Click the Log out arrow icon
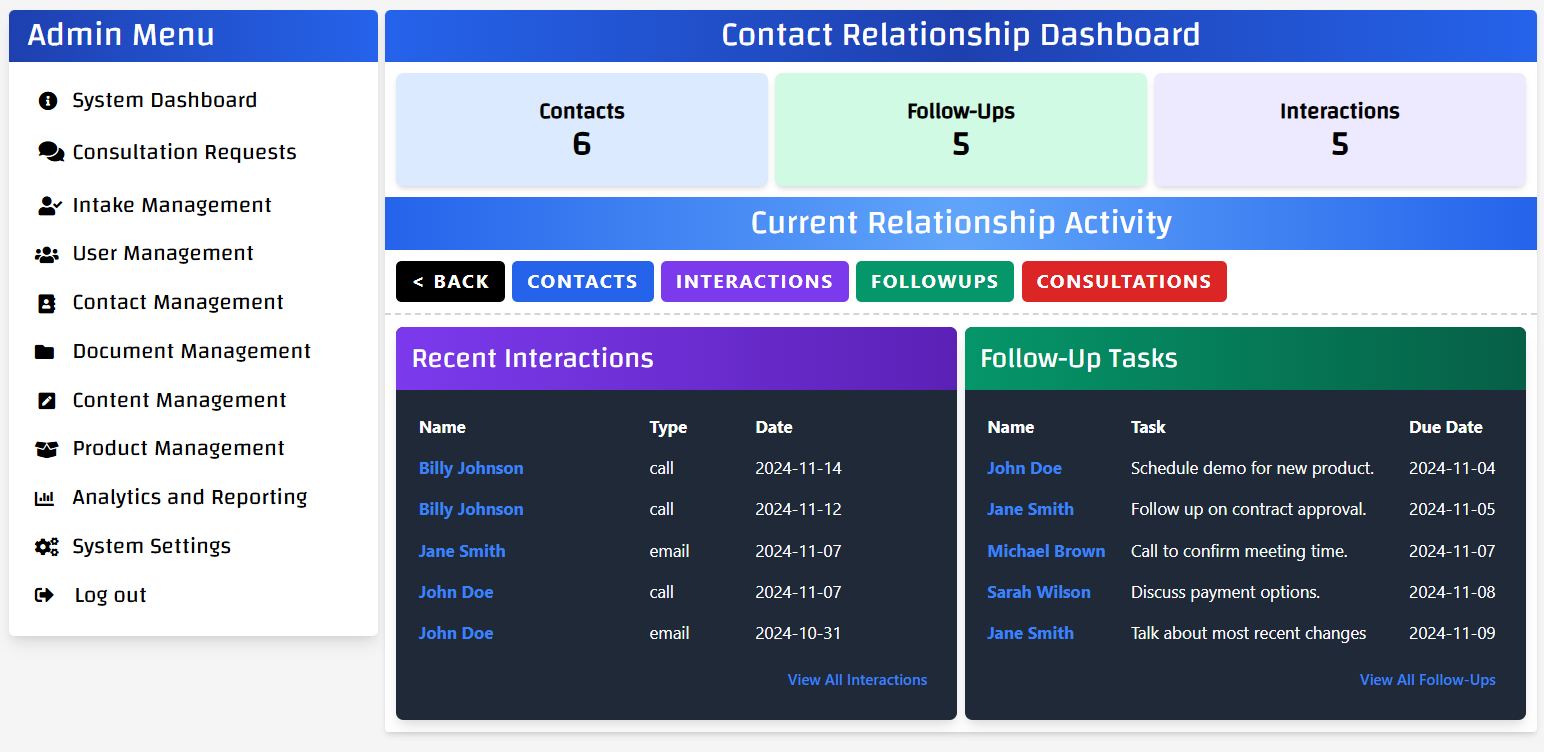 tap(45, 595)
